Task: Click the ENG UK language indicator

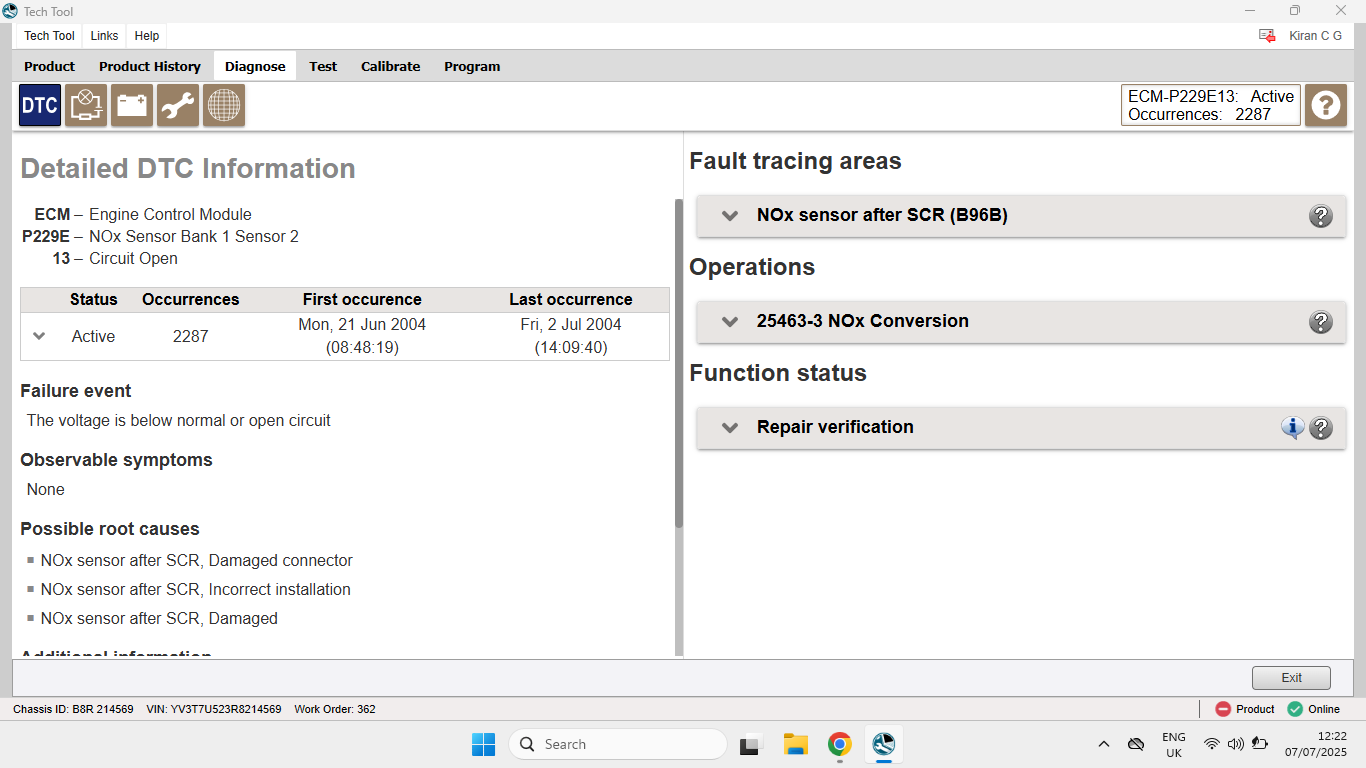Action: click(1174, 744)
